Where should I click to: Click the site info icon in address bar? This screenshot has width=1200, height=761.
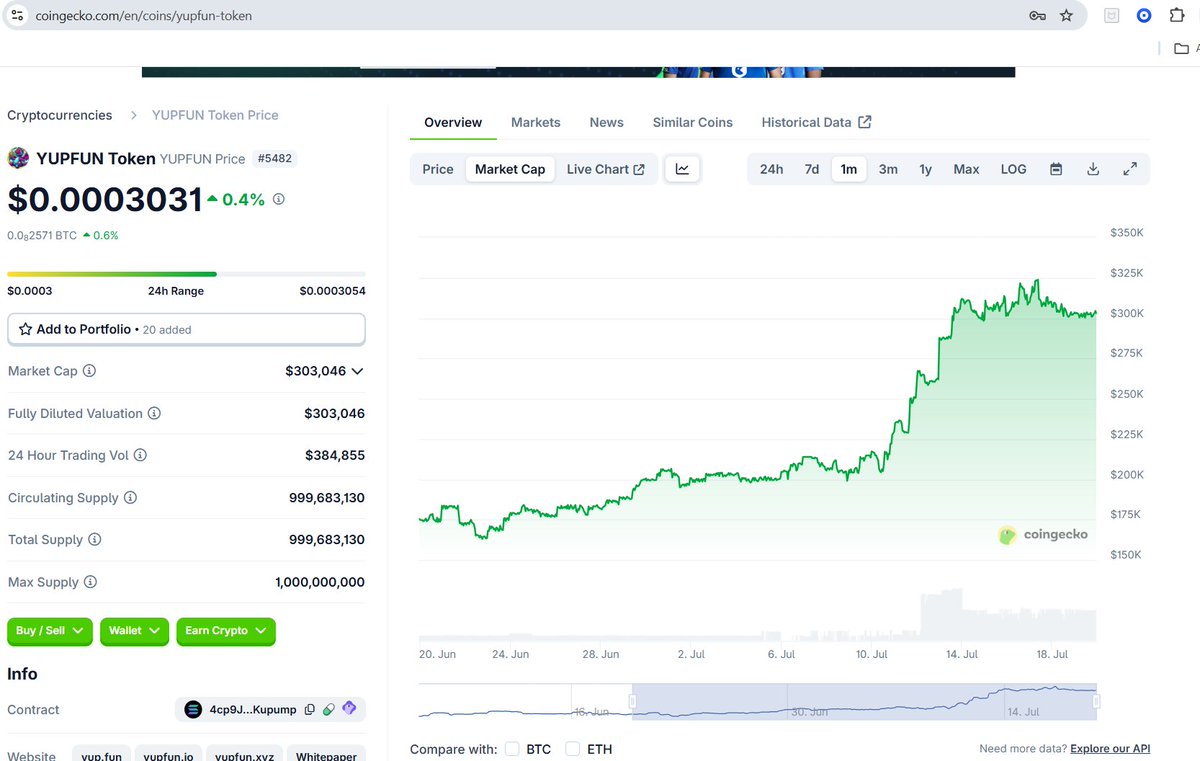pyautogui.click(x=17, y=15)
